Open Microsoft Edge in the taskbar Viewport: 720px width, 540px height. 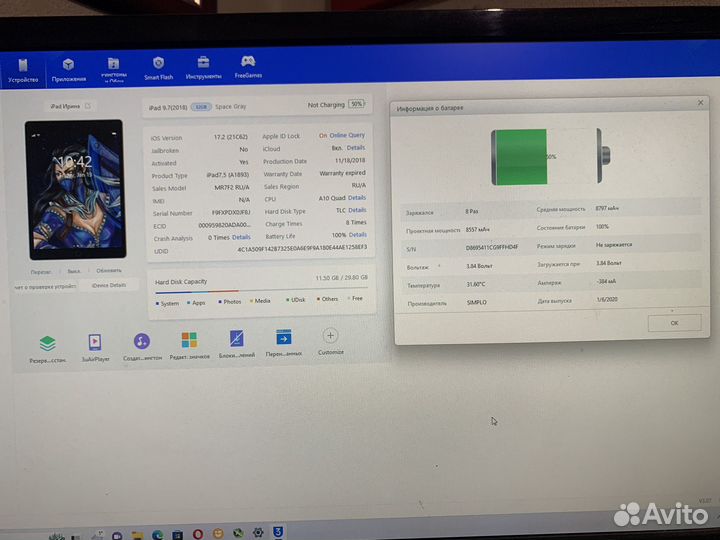(x=158, y=535)
